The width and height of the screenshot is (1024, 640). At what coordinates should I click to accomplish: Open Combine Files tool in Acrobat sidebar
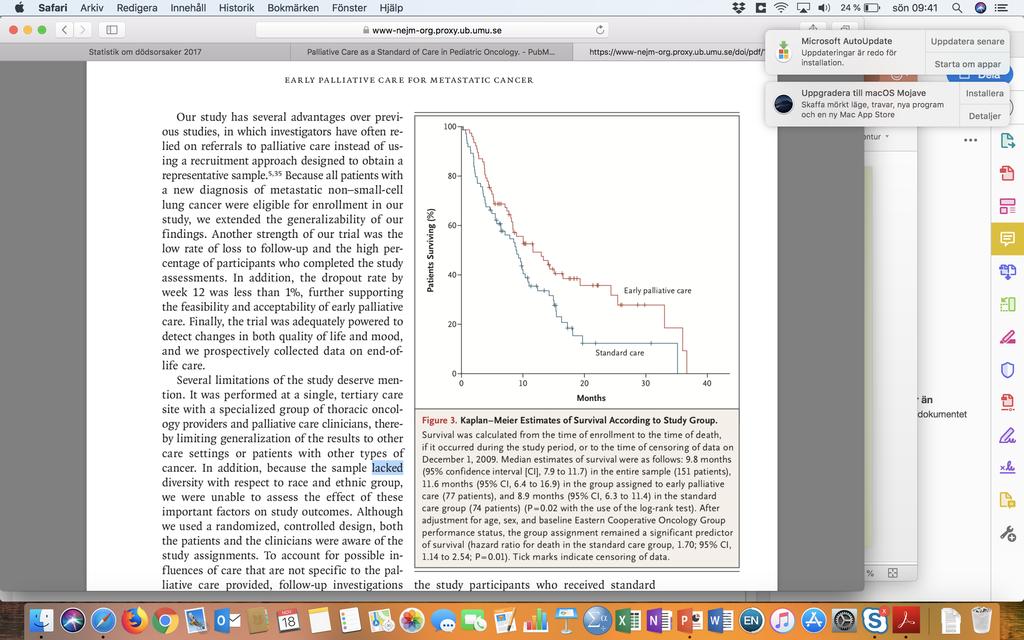[1007, 272]
